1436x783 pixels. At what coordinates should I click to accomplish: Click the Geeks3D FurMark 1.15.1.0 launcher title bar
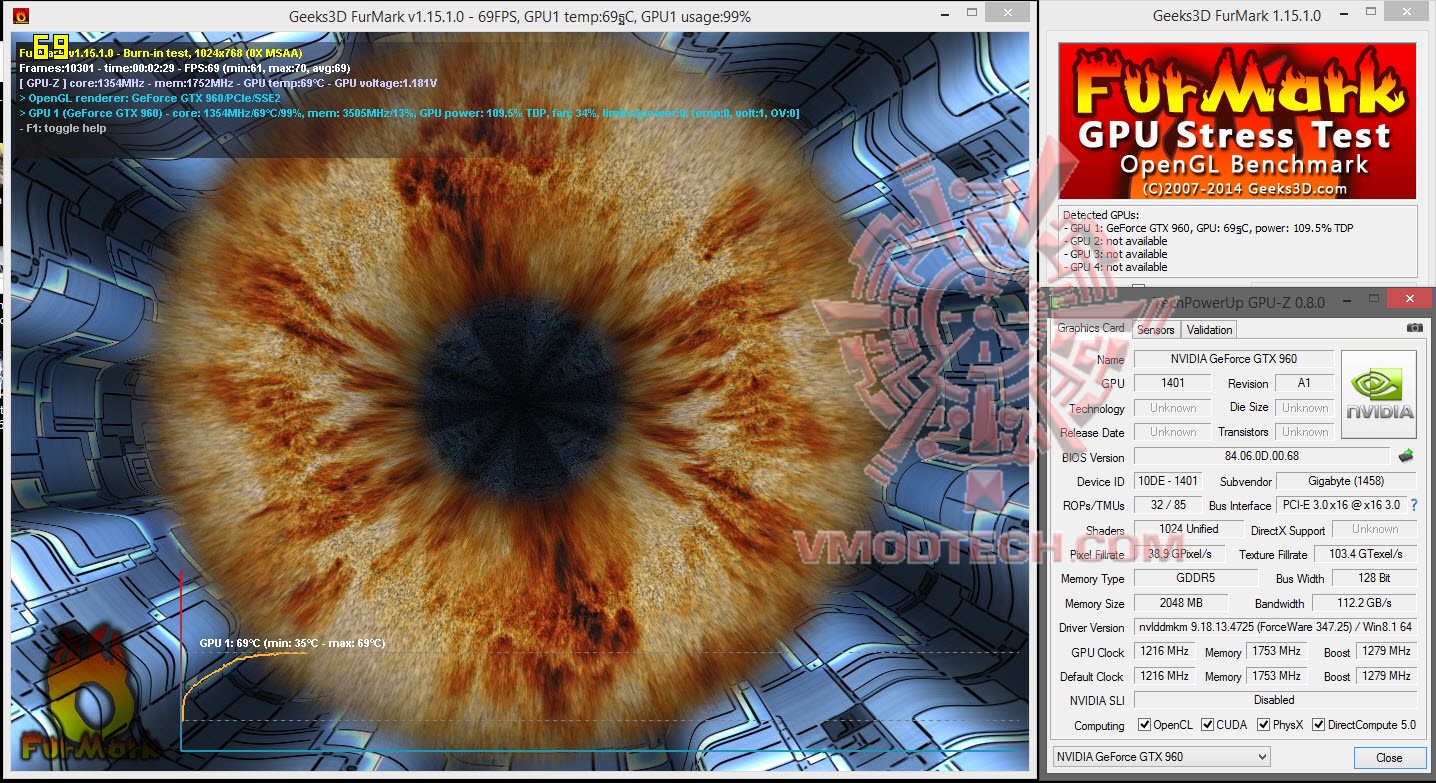click(1236, 16)
